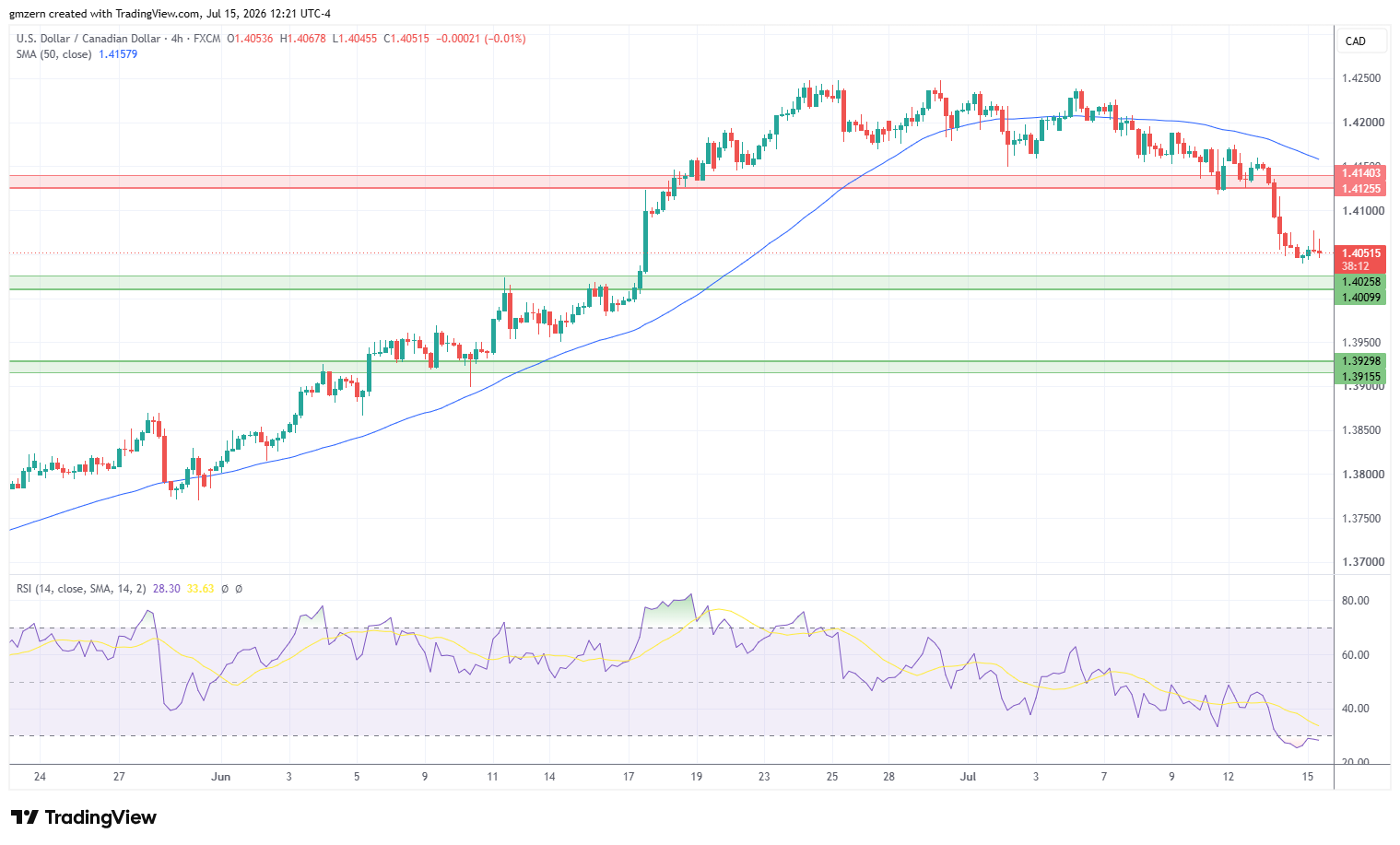This screenshot has height=845, width=1400.
Task: Click the 15 date label on time axis
Action: pyautogui.click(x=1308, y=777)
